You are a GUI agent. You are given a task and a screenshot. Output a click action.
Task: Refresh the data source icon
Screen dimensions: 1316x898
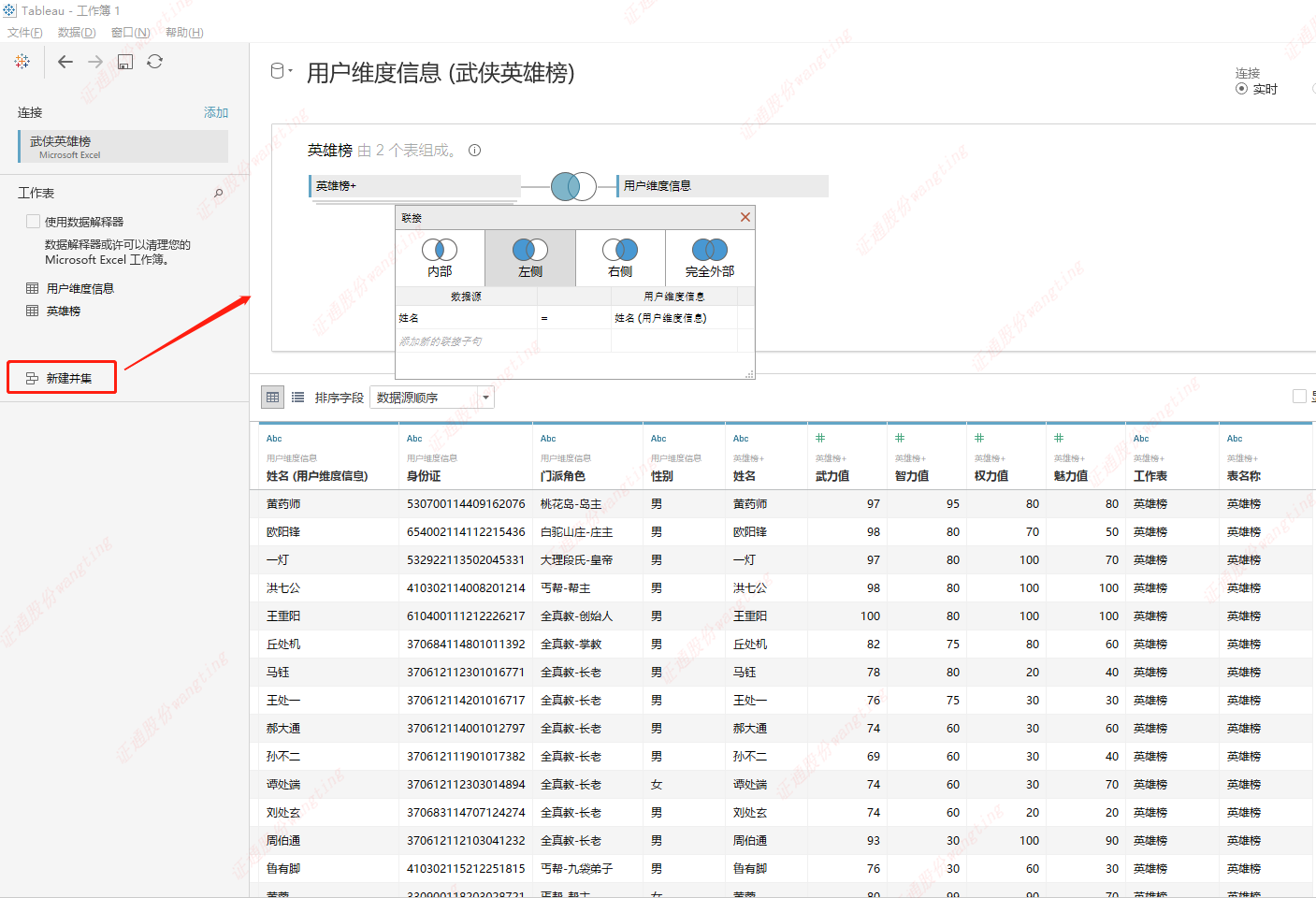tap(155, 62)
